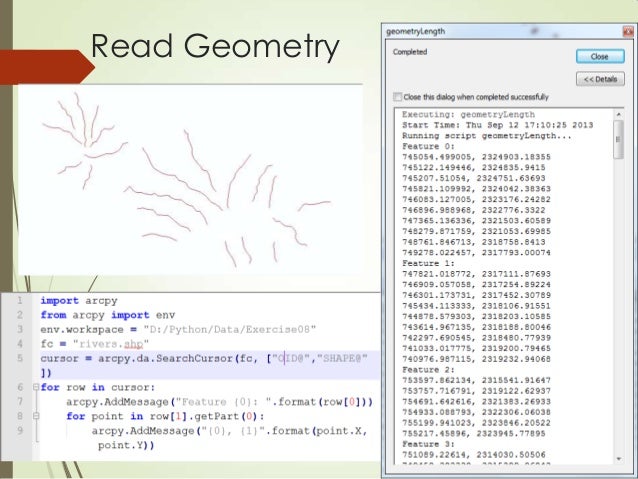Click the 'Read Geometry' slide title
Viewport: 638px width, 479px height.
(x=215, y=46)
